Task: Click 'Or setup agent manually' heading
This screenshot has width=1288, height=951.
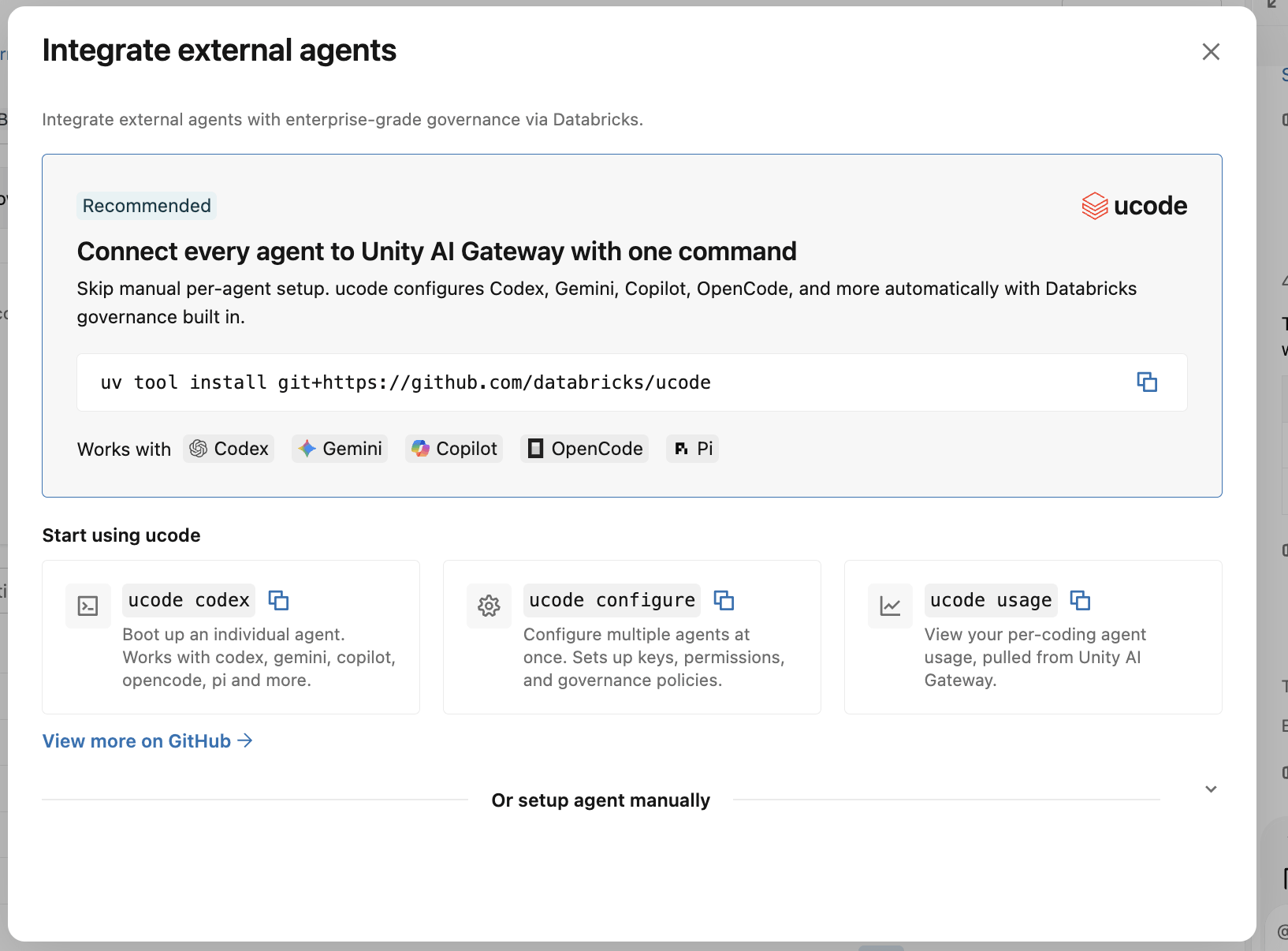Action: tap(601, 800)
